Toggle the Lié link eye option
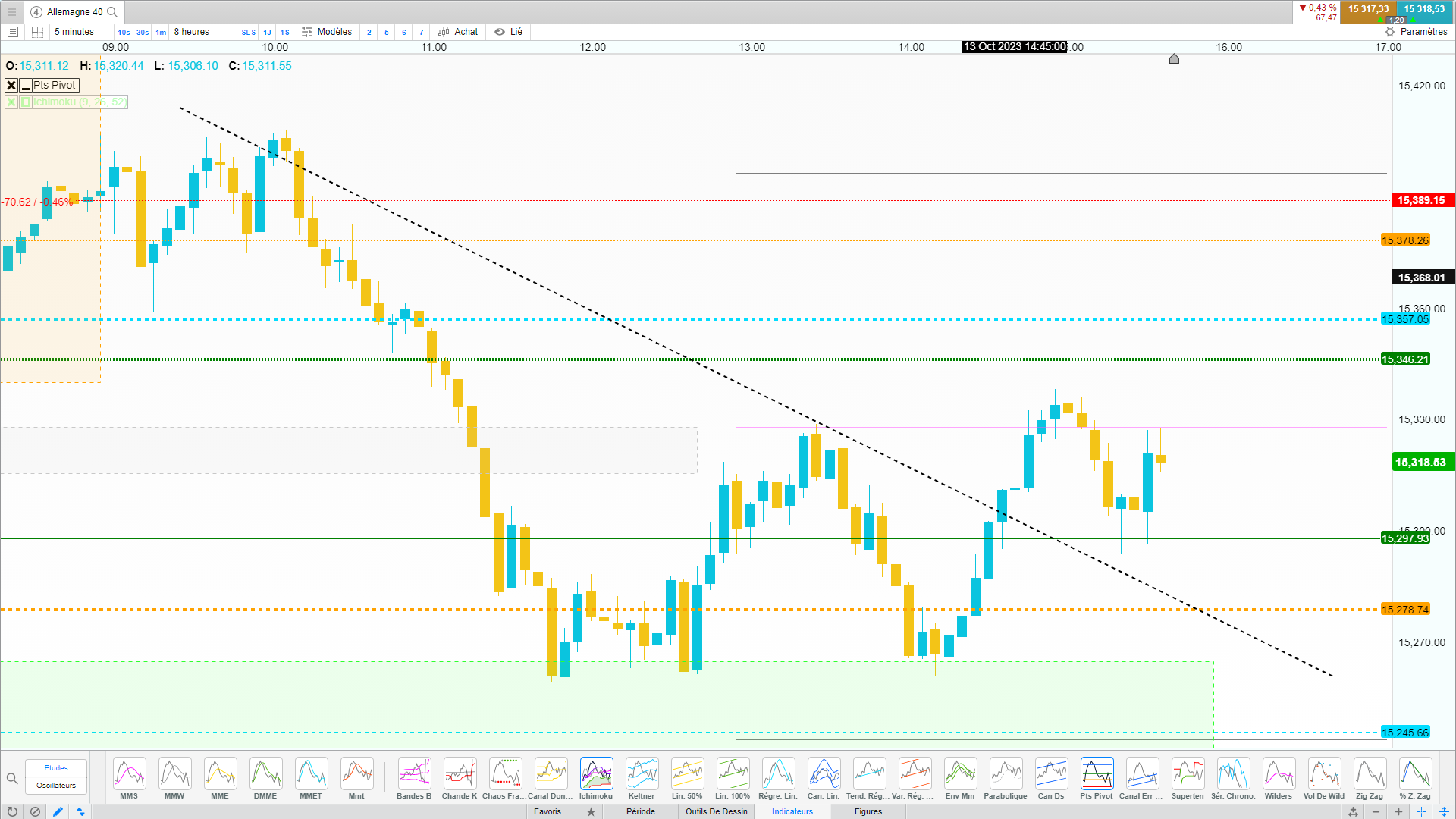The height and width of the screenshot is (819, 1456). (x=508, y=32)
